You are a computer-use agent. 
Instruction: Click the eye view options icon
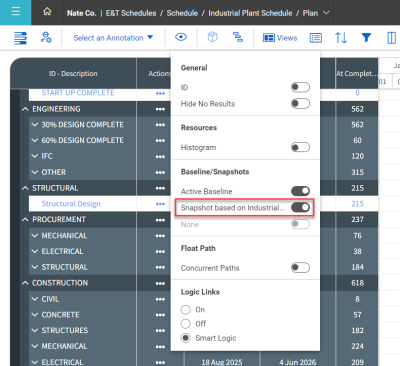pos(181,37)
